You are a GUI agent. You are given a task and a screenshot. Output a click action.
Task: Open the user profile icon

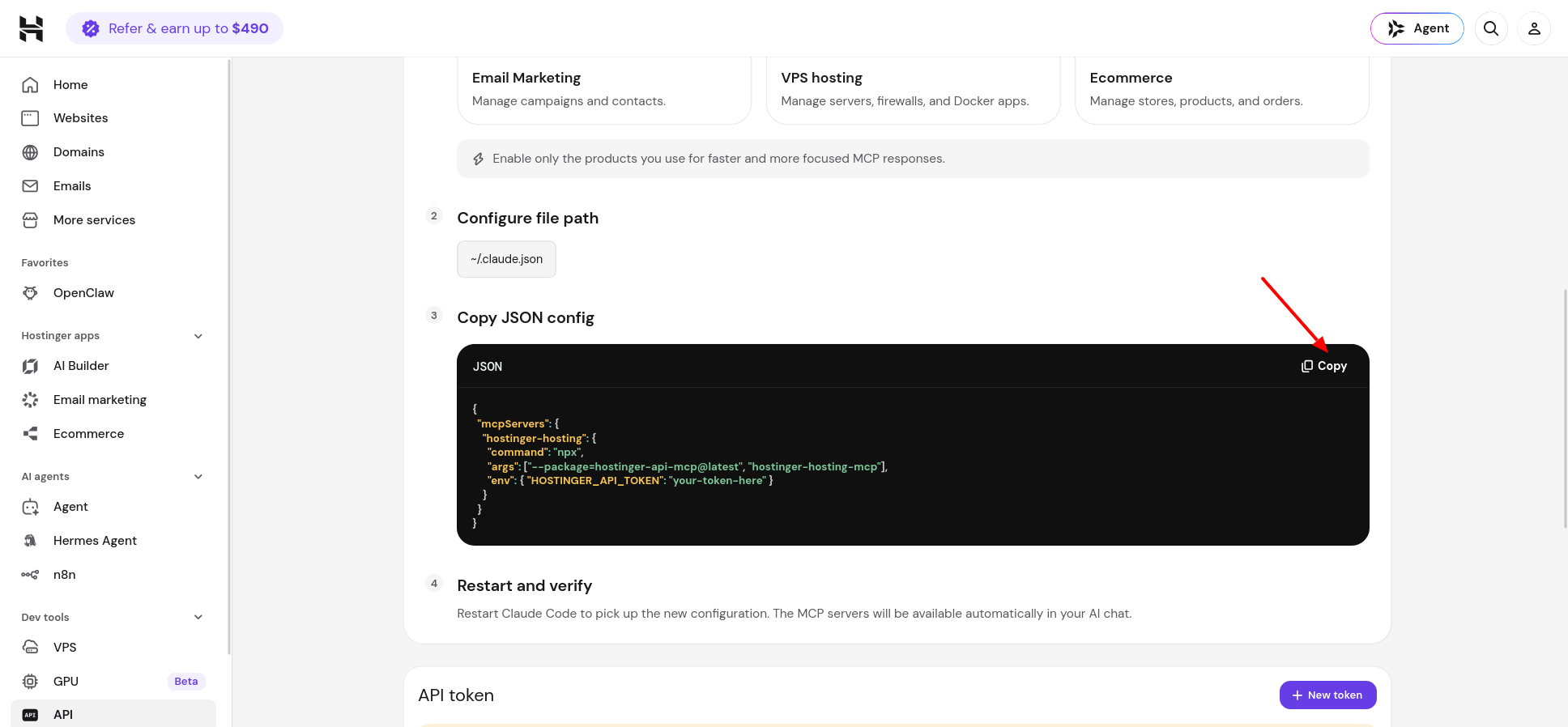pos(1534,28)
